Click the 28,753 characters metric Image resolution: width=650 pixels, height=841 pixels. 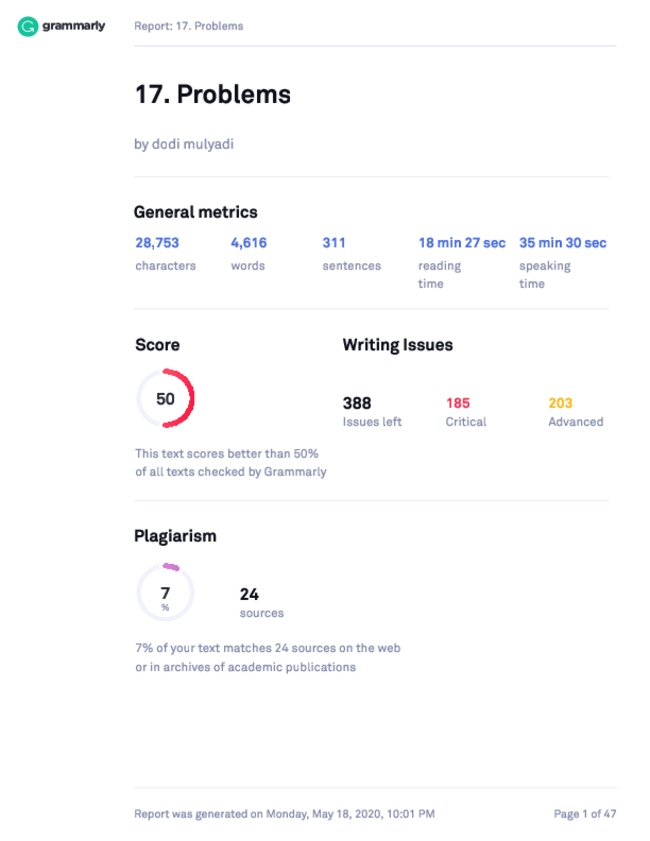click(x=165, y=254)
